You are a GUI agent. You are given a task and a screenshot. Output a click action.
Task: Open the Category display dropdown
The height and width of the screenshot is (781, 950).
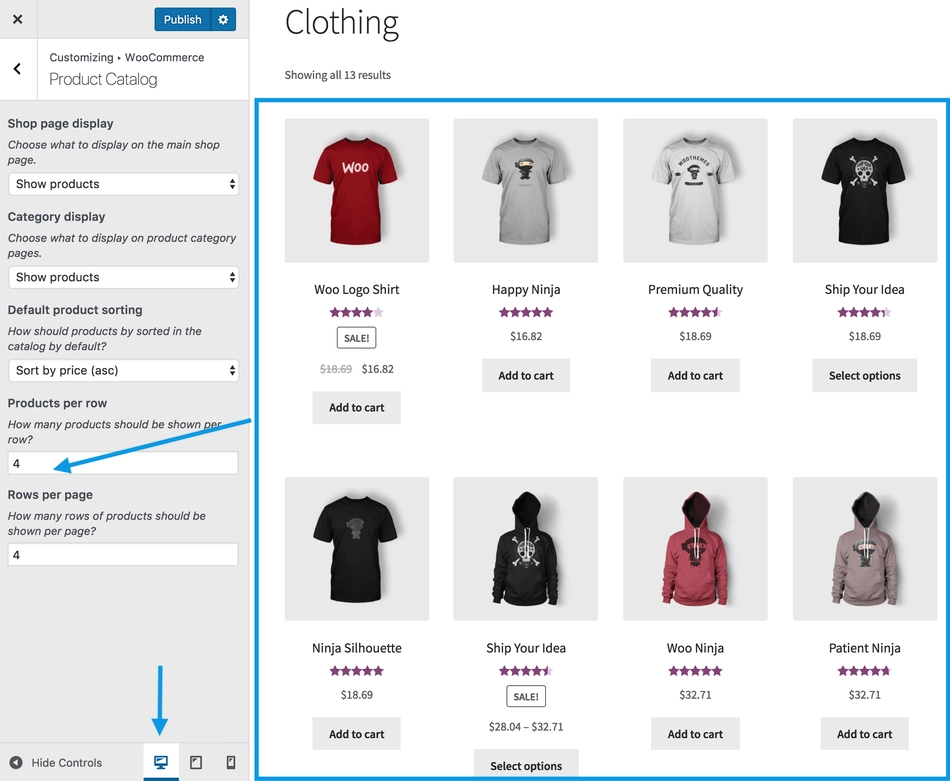124,278
